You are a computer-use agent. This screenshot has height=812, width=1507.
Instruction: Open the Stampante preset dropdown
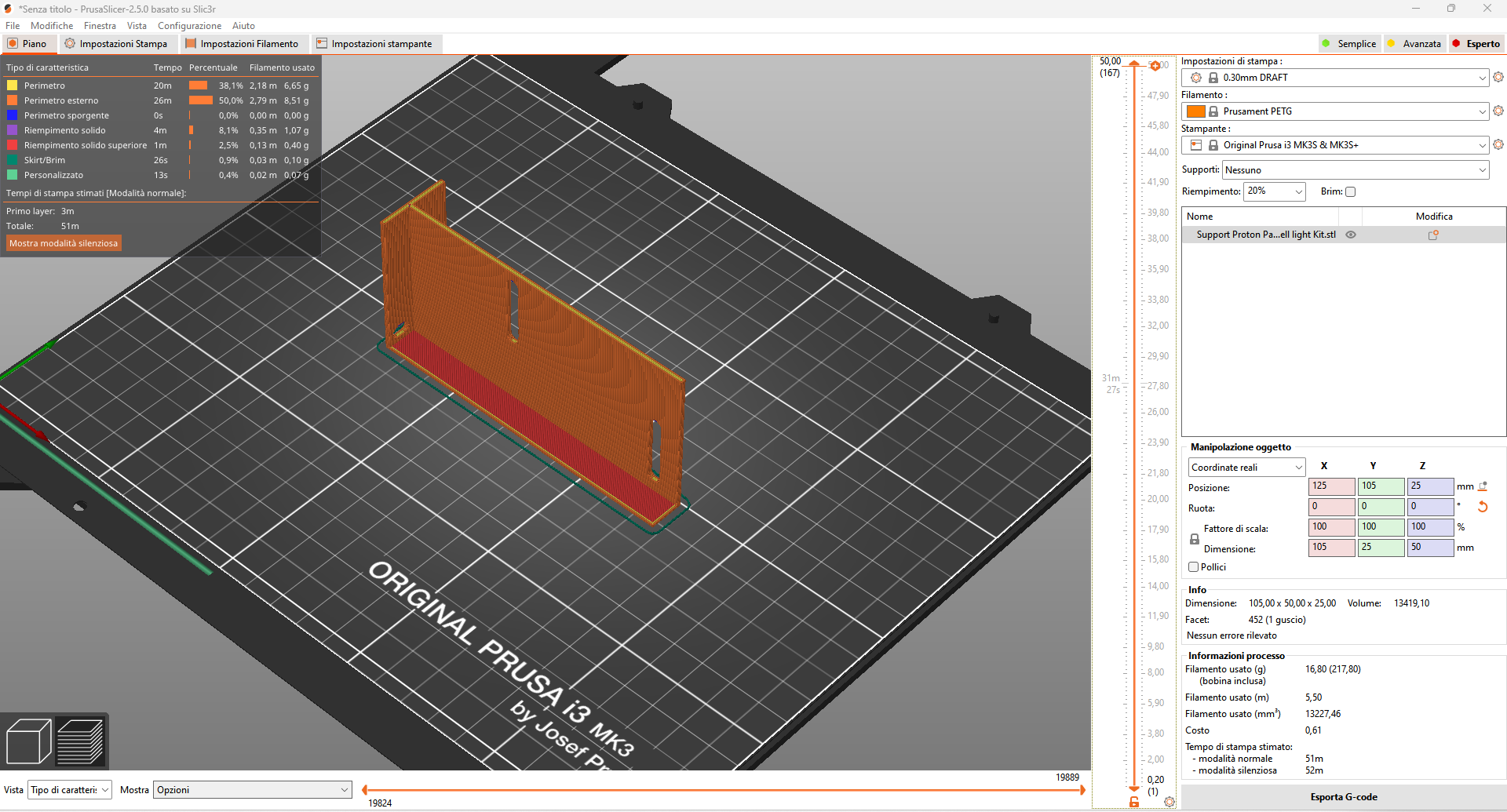coord(1334,145)
